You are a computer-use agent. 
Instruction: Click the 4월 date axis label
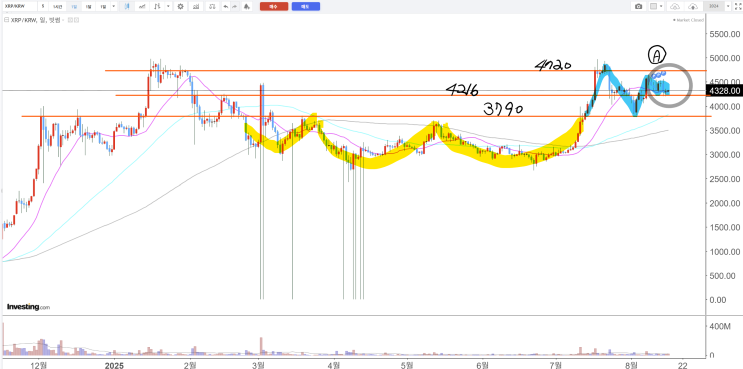(334, 365)
